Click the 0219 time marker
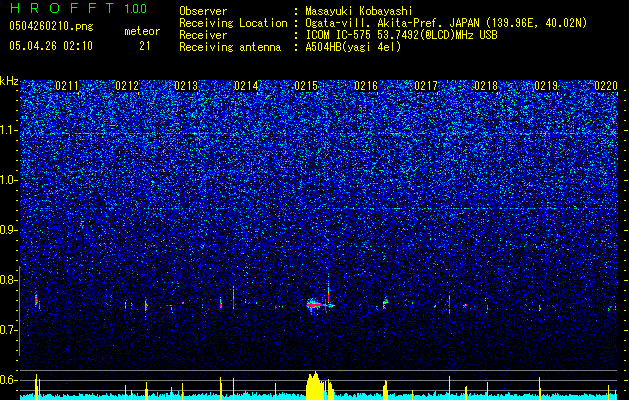 tap(546, 86)
